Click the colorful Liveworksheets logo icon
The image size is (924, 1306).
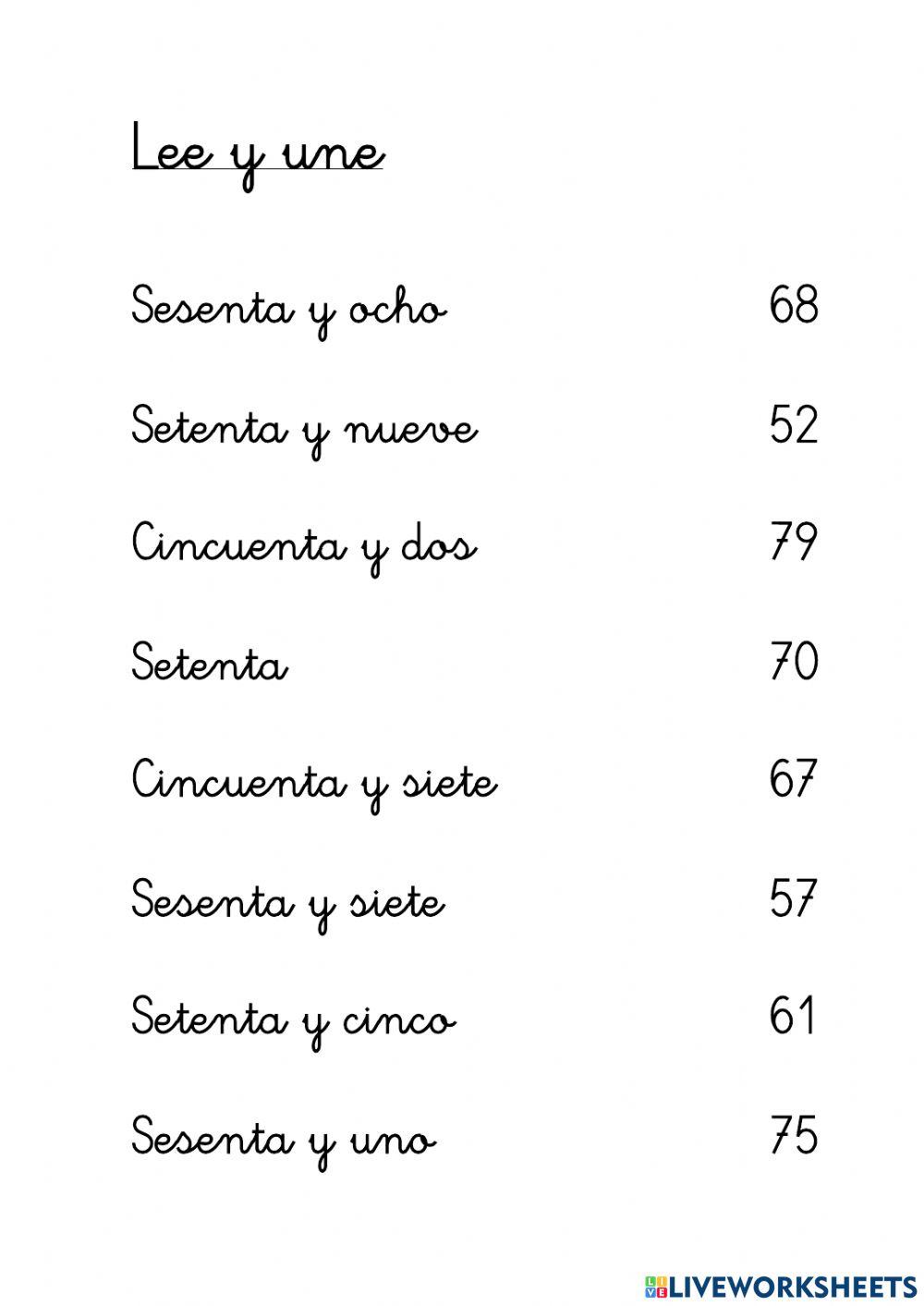[x=656, y=1287]
